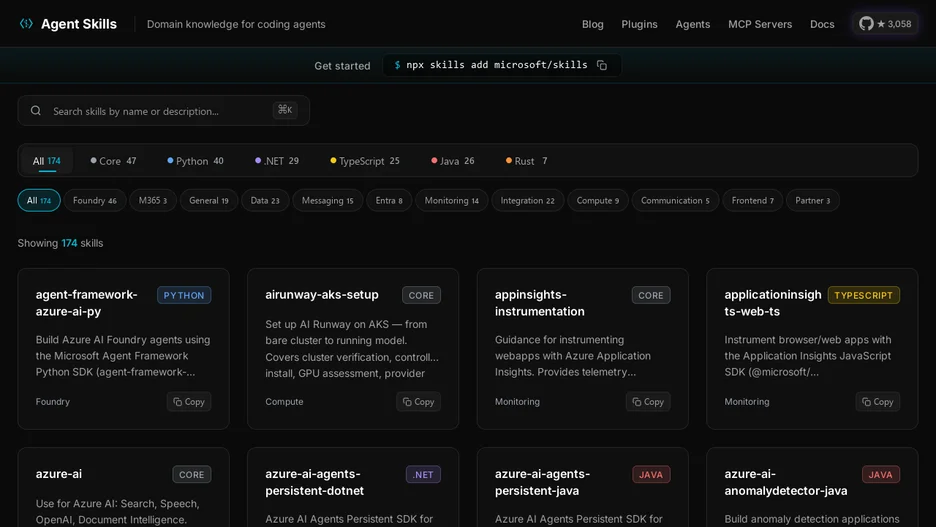The width and height of the screenshot is (936, 527).
Task: Open the applicationinsights-web-ts card title
Action: click(x=773, y=303)
